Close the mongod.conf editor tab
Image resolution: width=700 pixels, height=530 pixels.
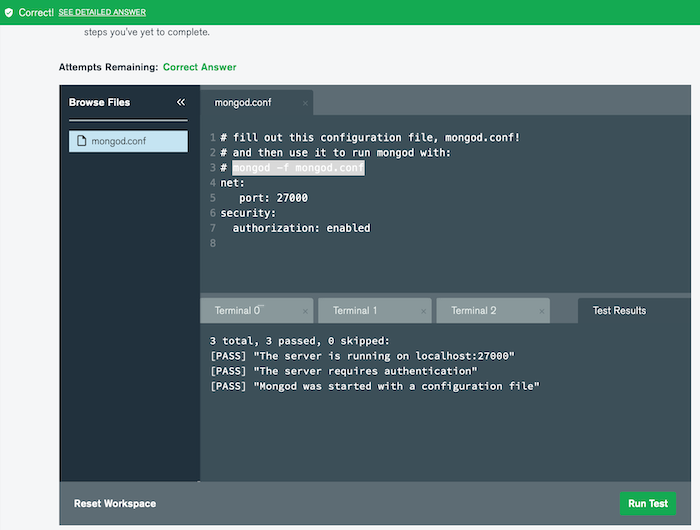tap(305, 103)
